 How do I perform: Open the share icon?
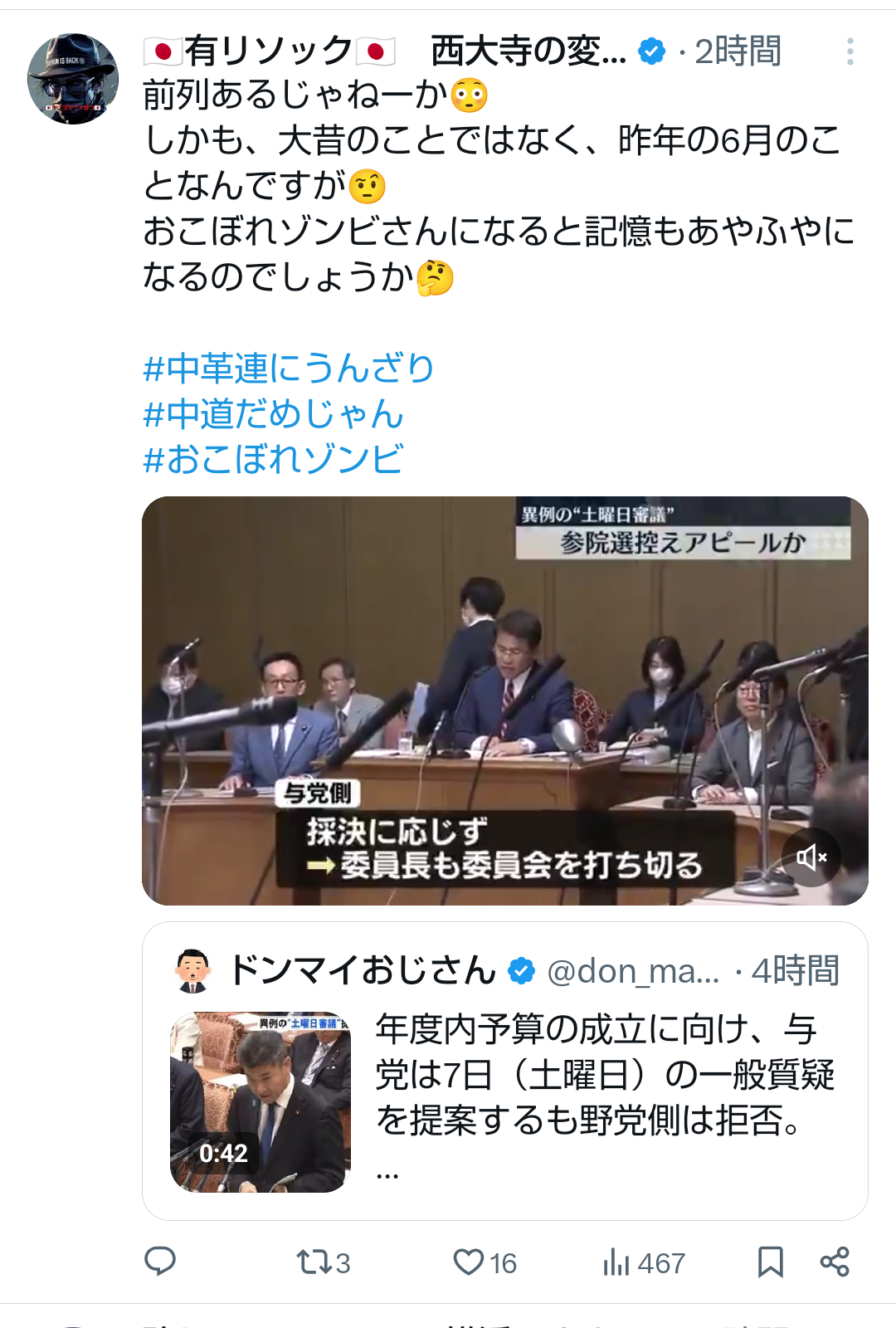(835, 1262)
